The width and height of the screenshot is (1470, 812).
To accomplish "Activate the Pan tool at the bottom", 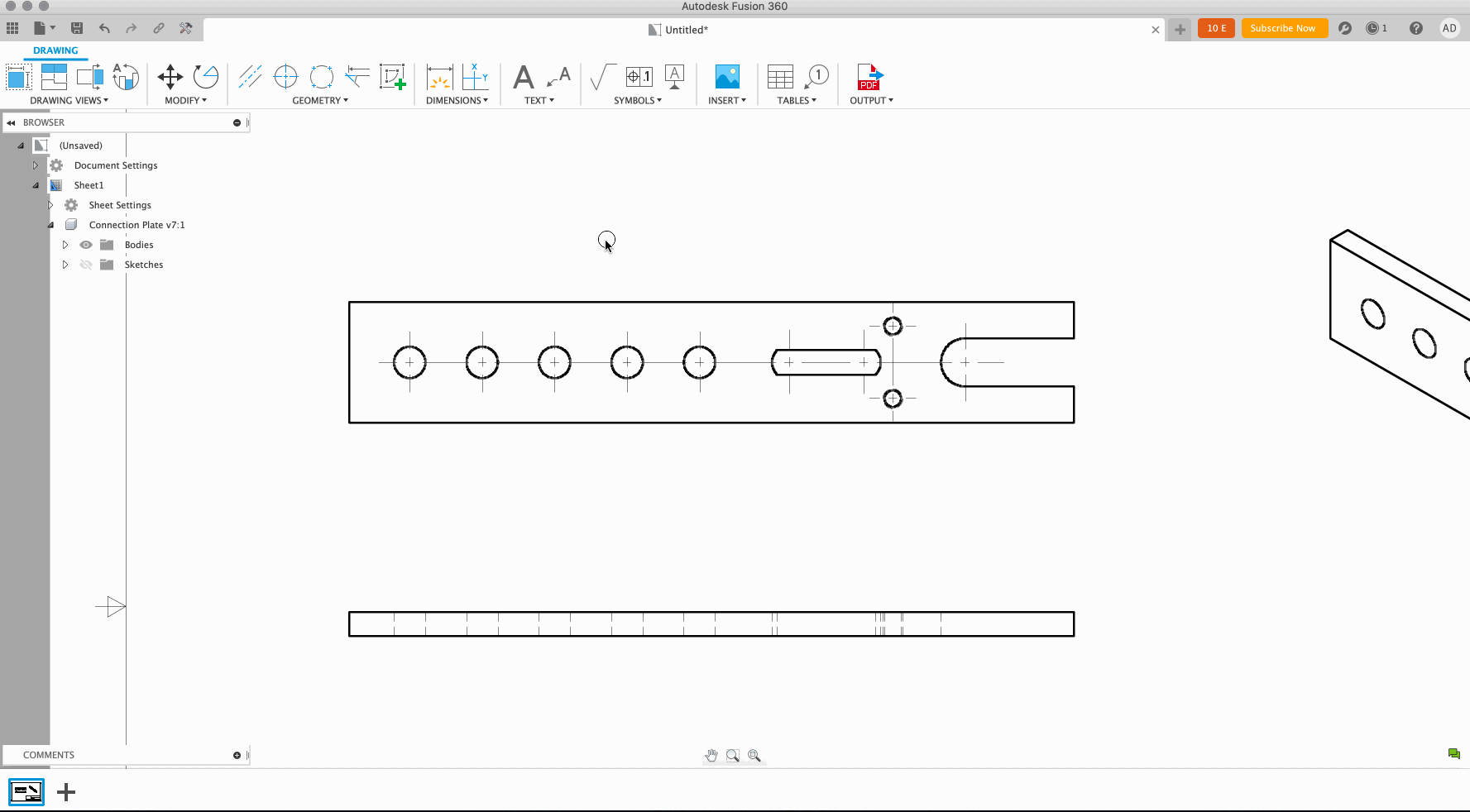I will click(711, 755).
